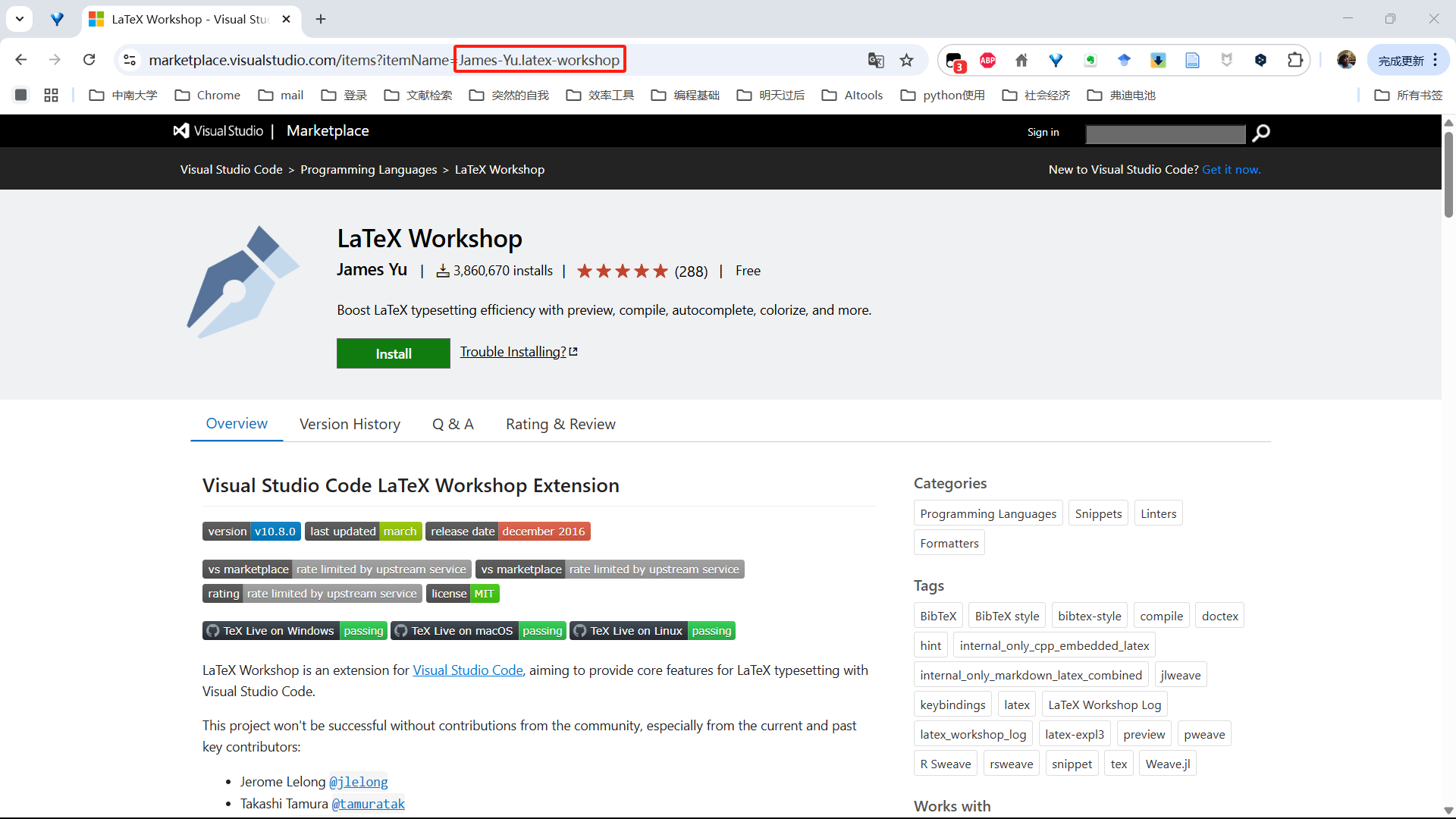Click the translate page icon in address bar
The width and height of the screenshot is (1456, 819).
tap(876, 60)
